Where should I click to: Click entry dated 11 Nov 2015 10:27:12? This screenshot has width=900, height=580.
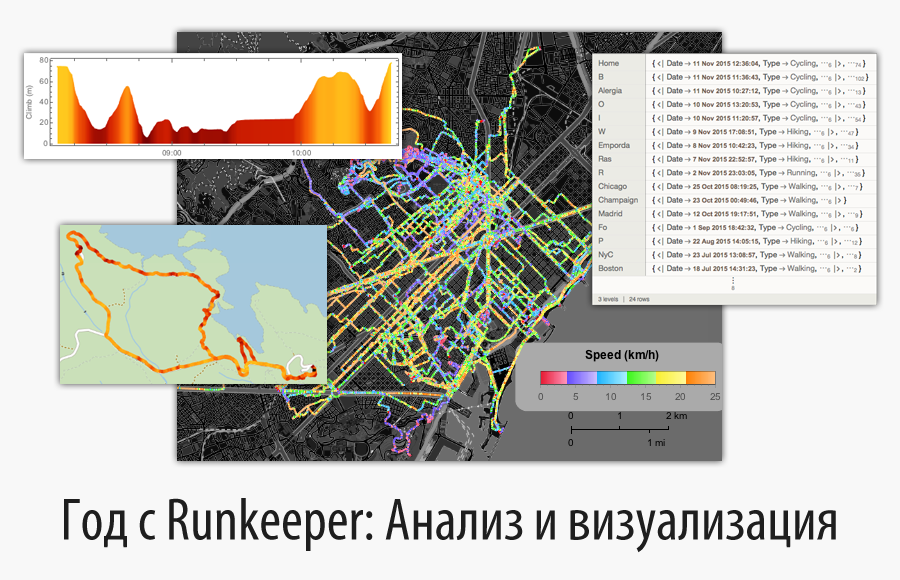pyautogui.click(x=758, y=91)
